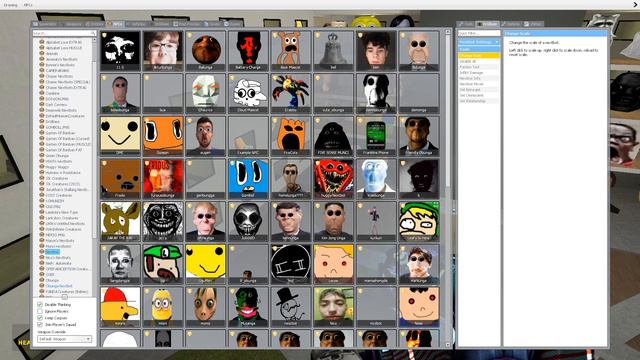Click the NPC search field

click(x=64, y=33)
